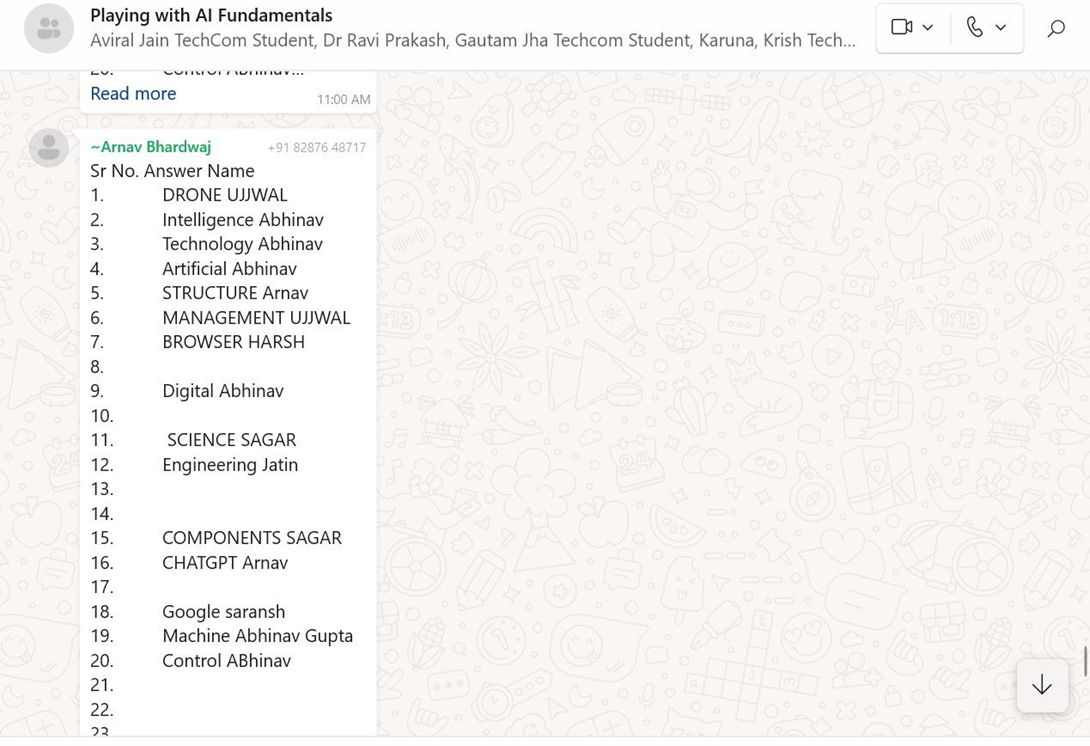Click the empty entry number 21.
Viewport: 1090px width, 746px height.
101,686
